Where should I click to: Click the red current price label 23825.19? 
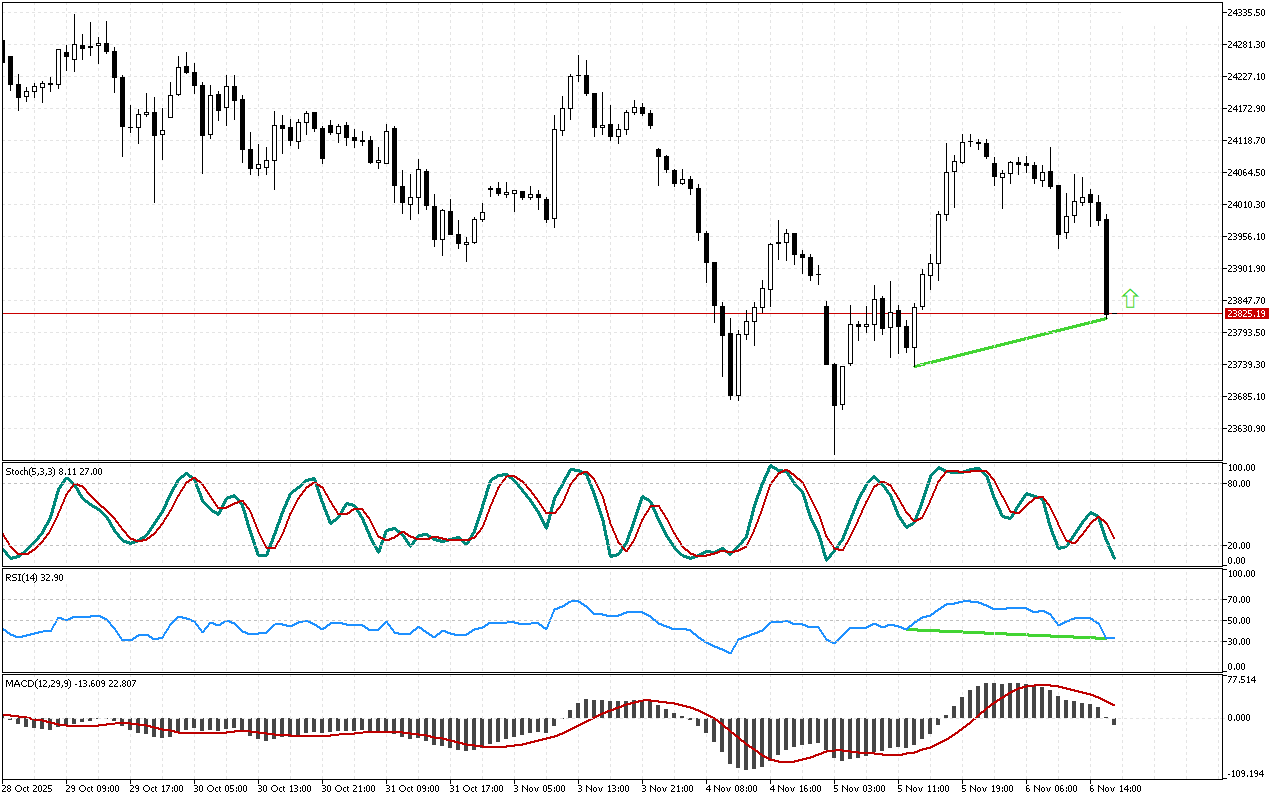tap(1246, 314)
